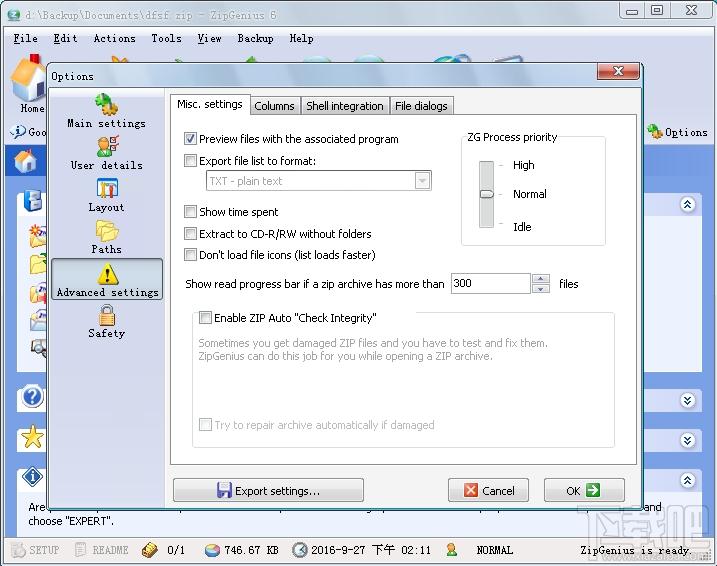Click the clock icon in status bar
Screen dimensions: 717x566
[300, 550]
